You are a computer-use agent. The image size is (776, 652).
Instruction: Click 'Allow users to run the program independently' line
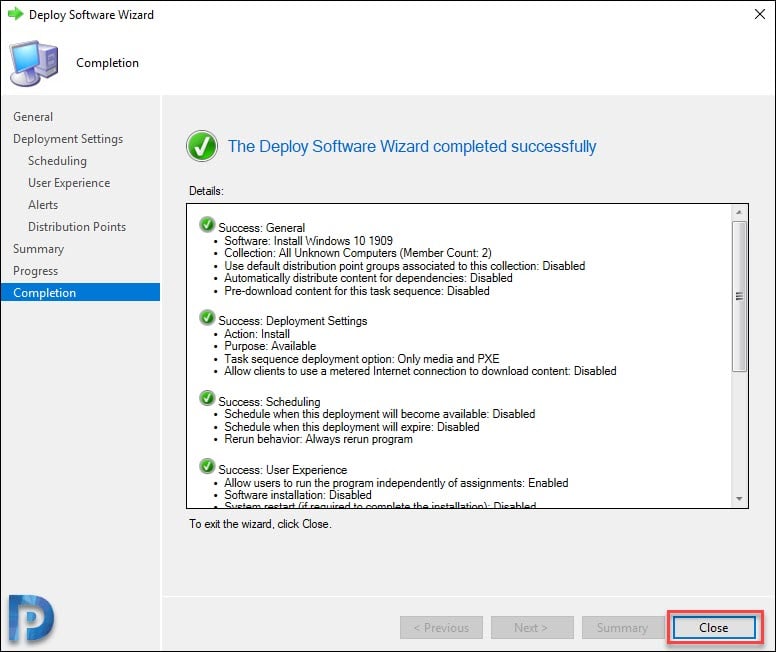396,483
